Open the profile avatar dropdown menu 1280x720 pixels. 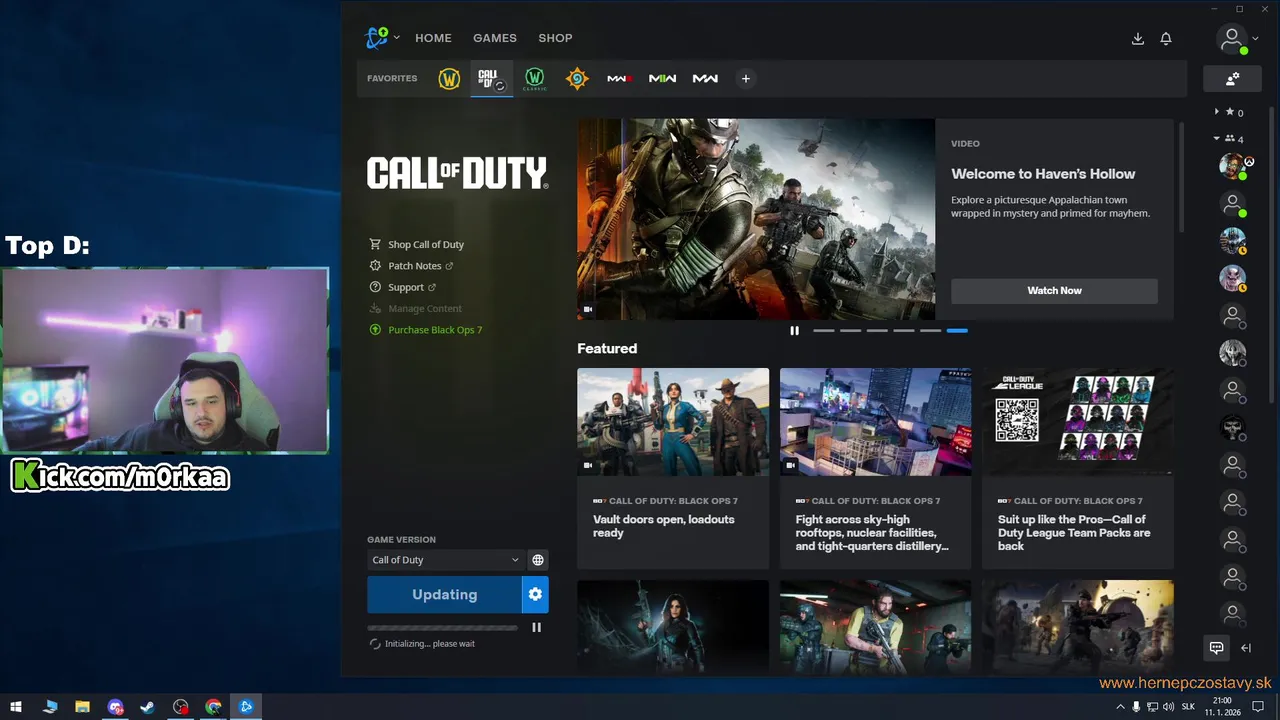(1238, 39)
